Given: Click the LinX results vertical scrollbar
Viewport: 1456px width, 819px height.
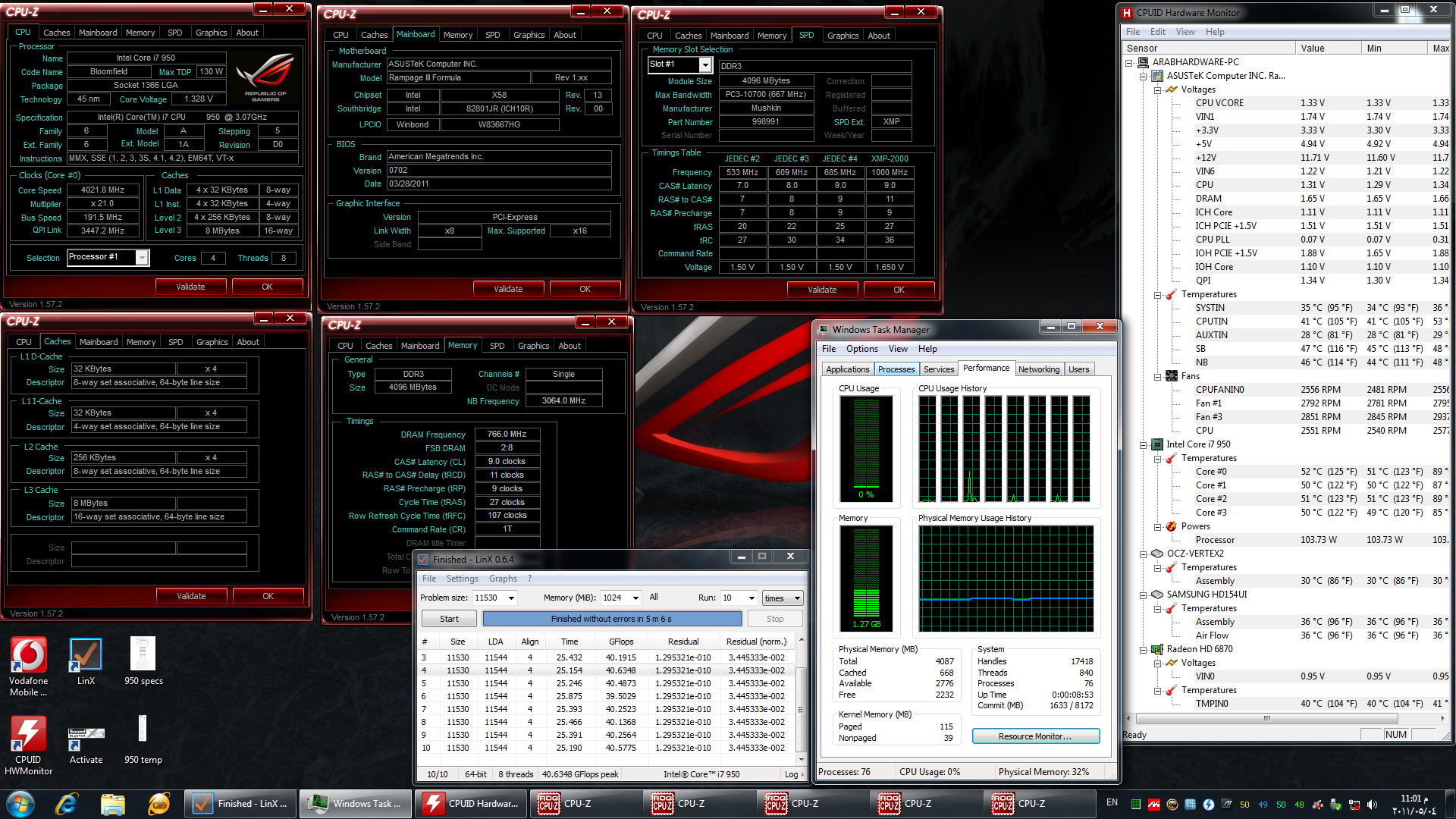Looking at the screenshot, I should click(801, 700).
